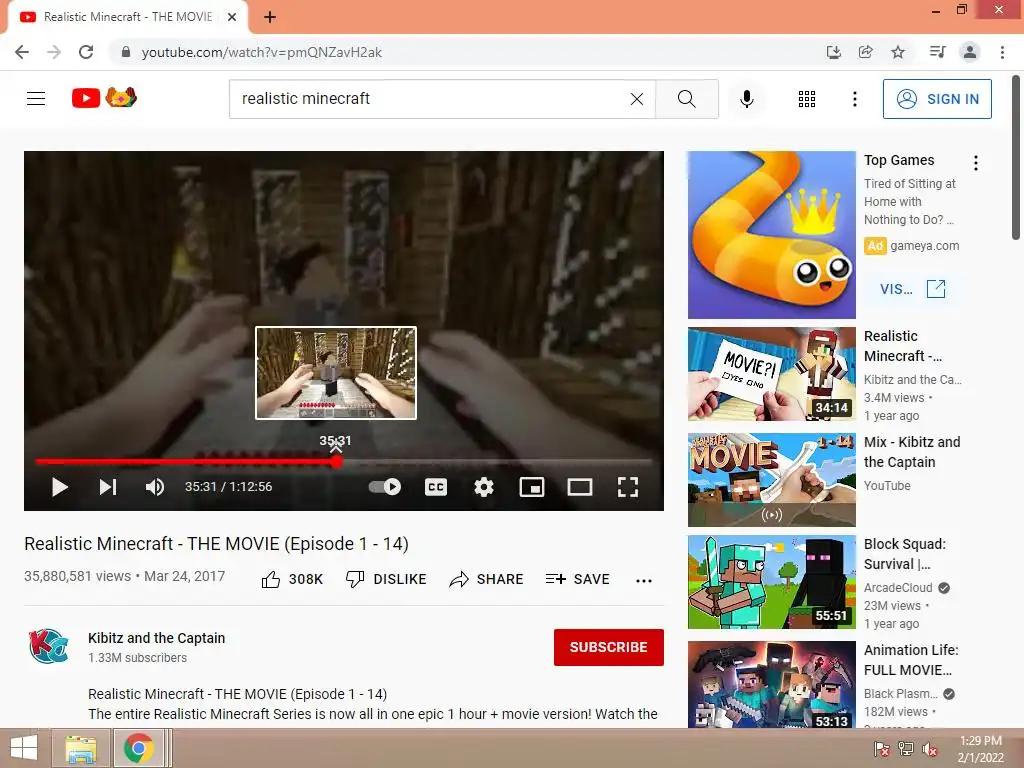
Task: Open the Chrome three-dot menu
Action: click(1002, 52)
